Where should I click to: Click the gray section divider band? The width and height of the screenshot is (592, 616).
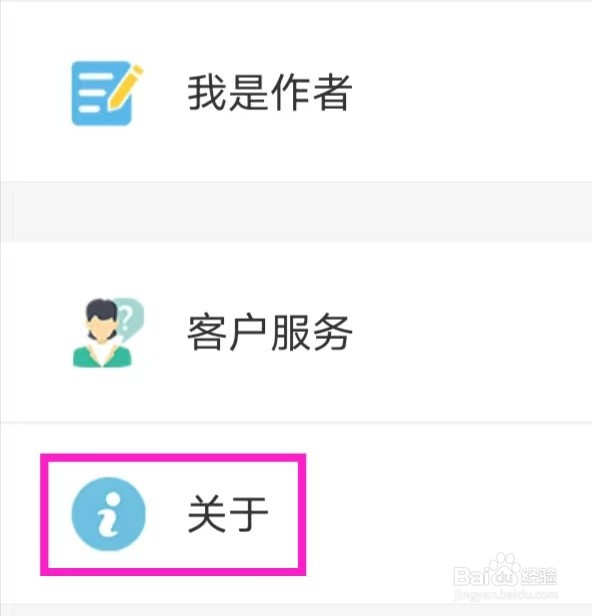[296, 213]
